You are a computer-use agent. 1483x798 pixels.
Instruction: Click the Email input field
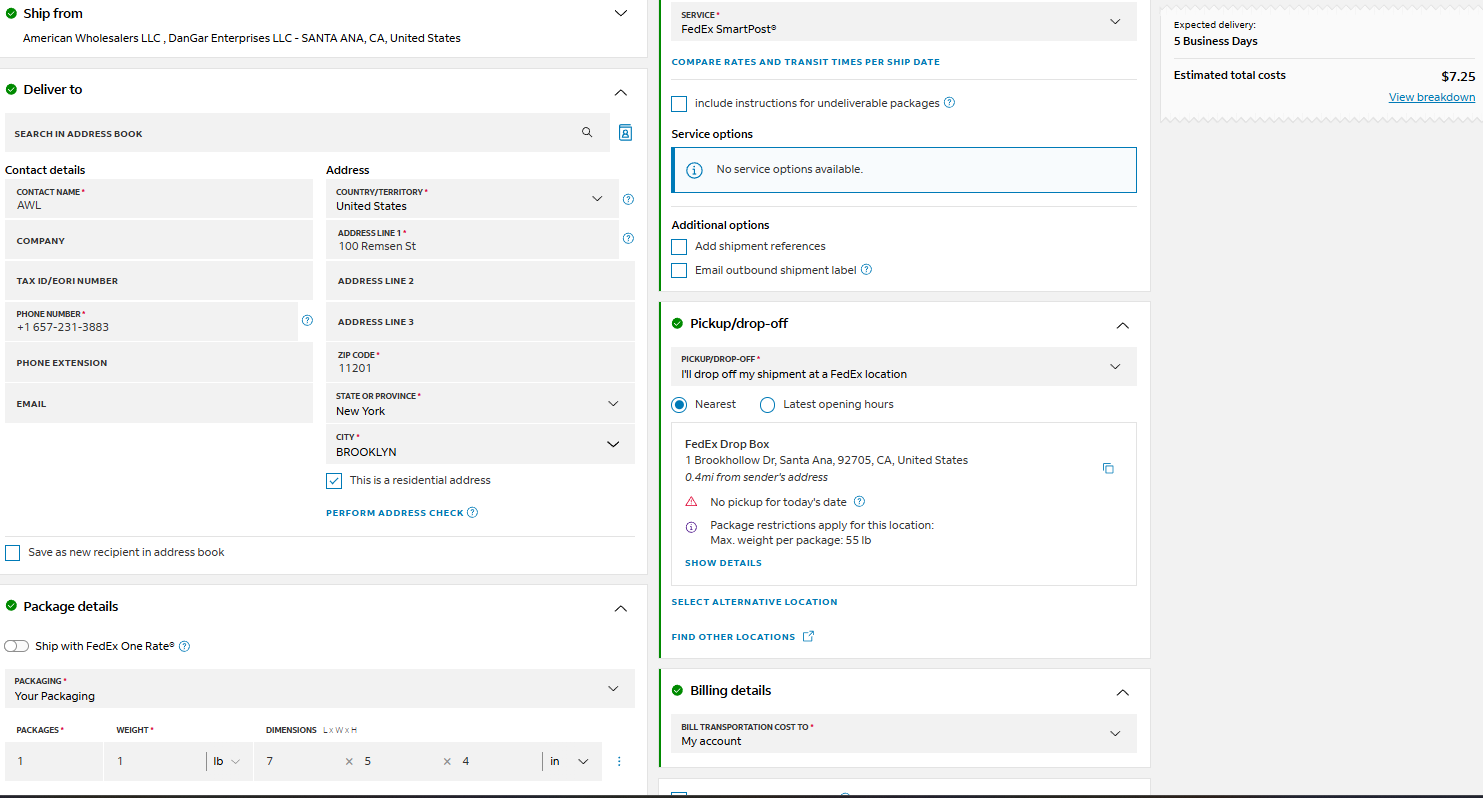click(159, 404)
